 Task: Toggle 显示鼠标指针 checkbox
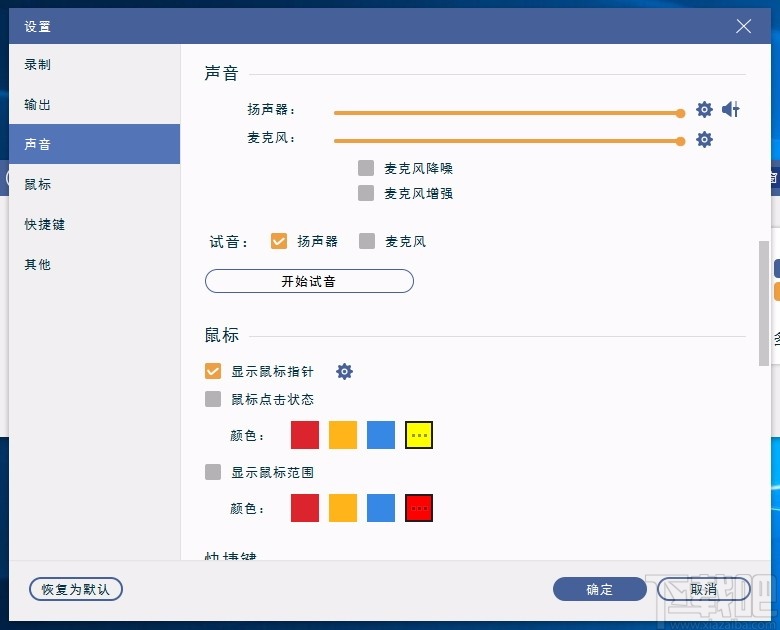pyautogui.click(x=213, y=371)
